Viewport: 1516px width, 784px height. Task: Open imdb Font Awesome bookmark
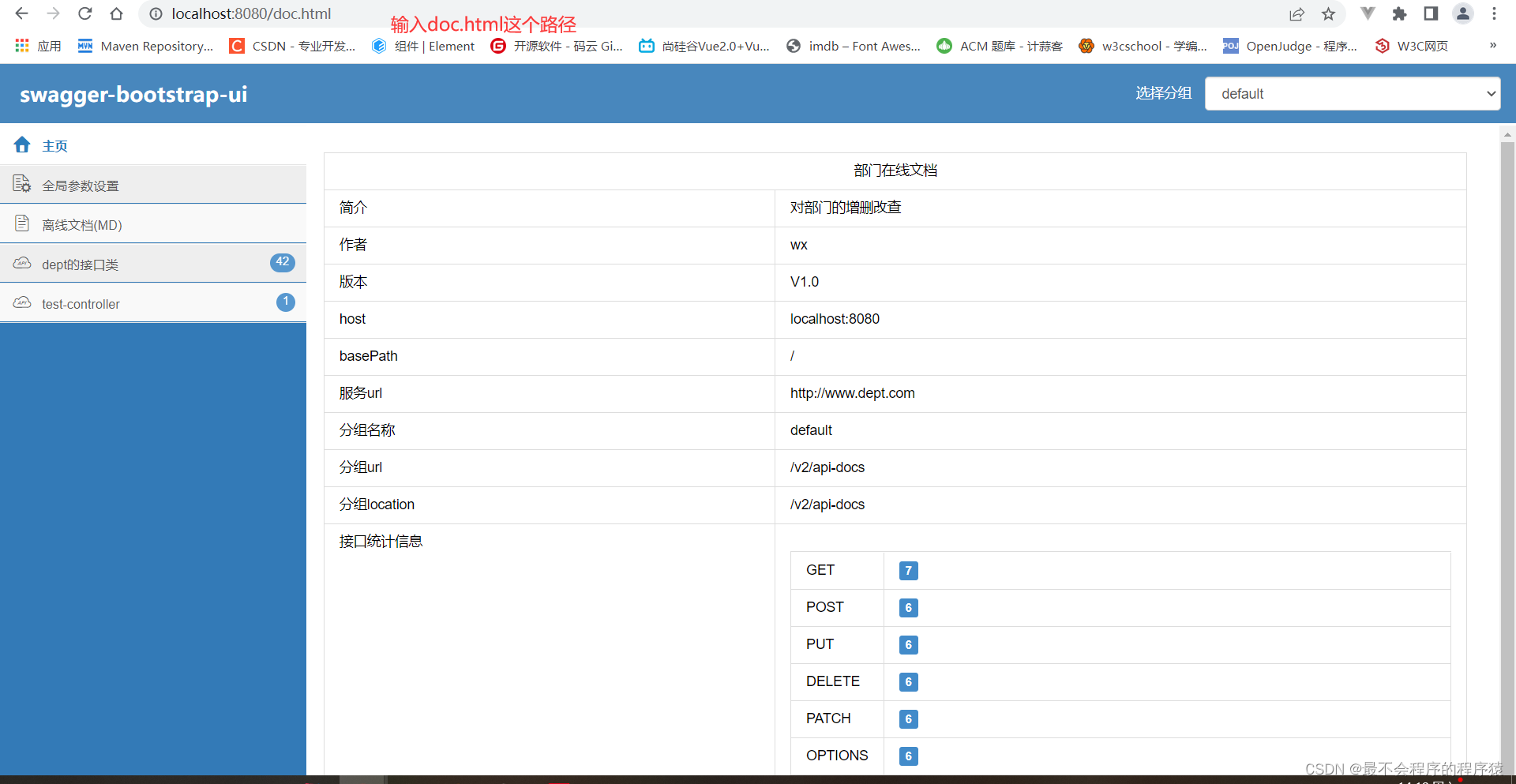(854, 46)
